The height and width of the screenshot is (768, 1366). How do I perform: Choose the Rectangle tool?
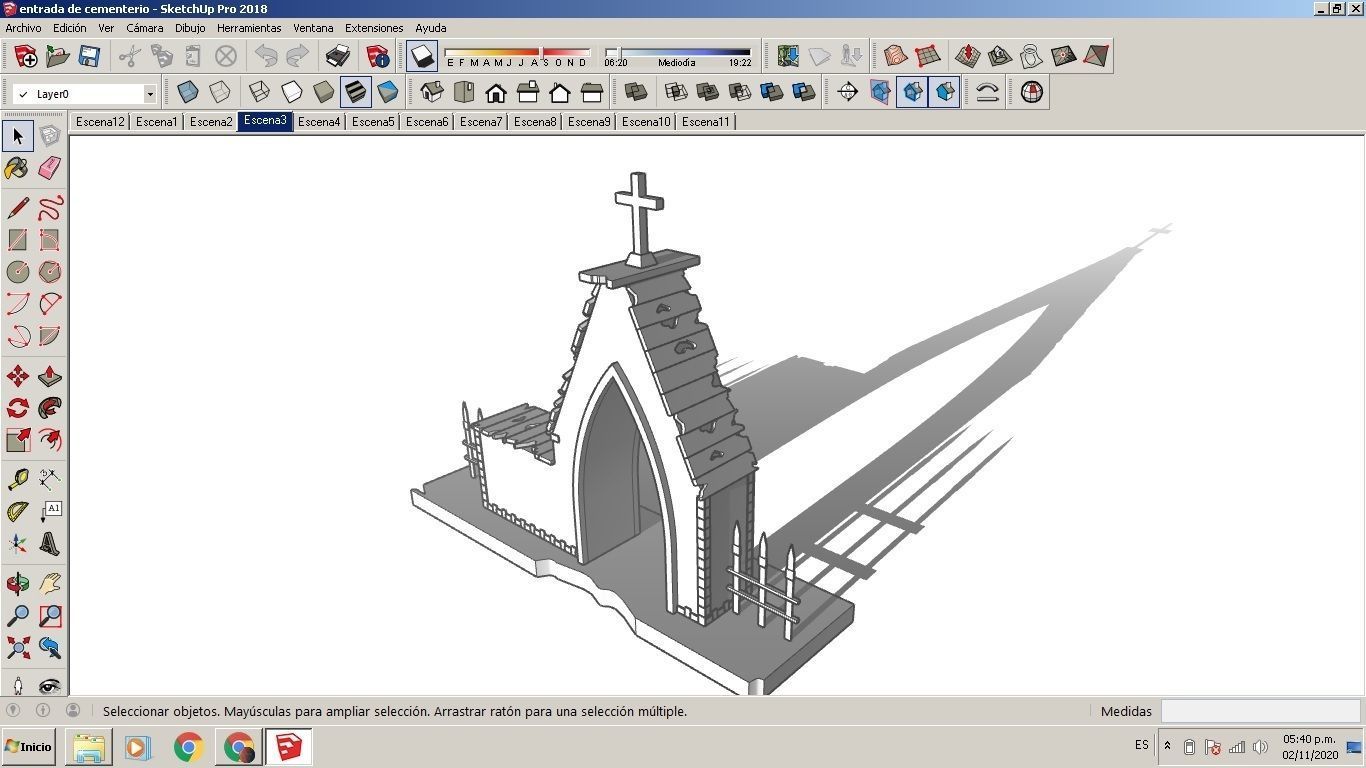[x=18, y=240]
